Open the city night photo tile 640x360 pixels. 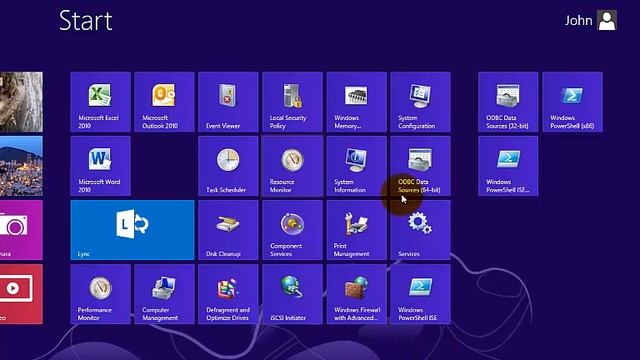click(21, 166)
